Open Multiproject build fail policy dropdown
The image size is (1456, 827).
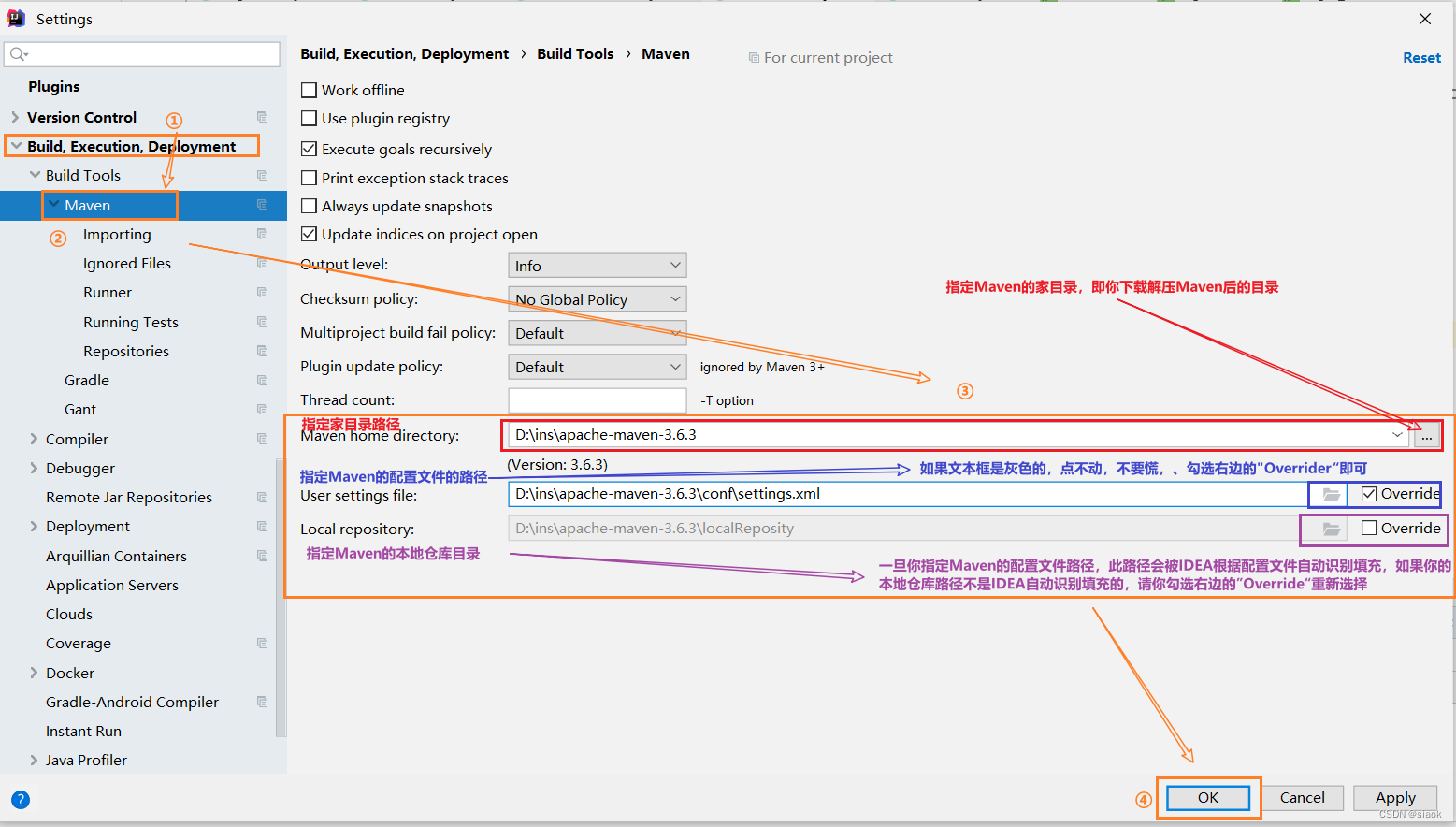(598, 333)
